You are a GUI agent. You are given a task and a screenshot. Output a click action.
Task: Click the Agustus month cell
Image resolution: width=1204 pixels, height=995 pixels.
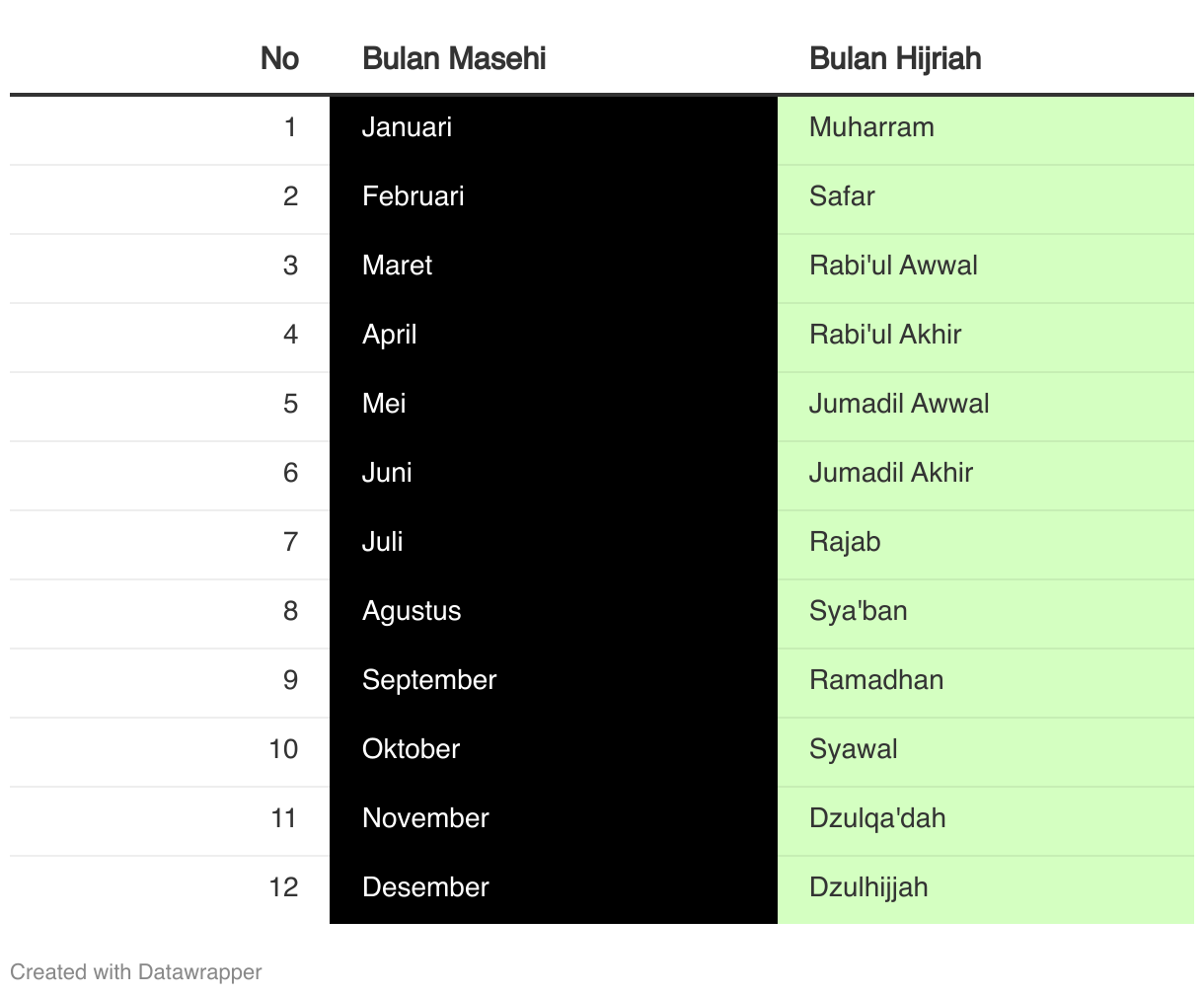(412, 611)
